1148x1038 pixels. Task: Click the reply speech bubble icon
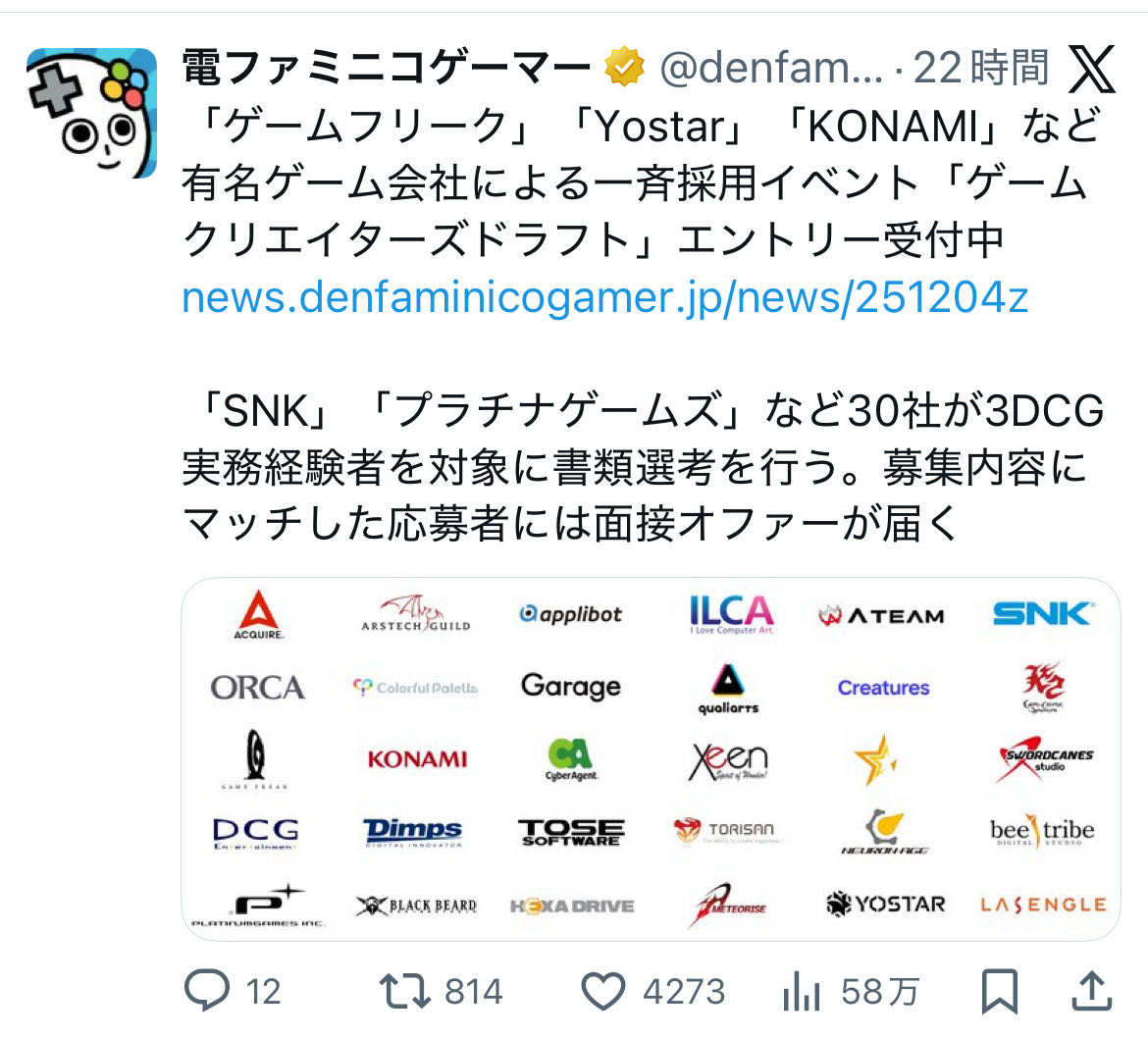[207, 991]
